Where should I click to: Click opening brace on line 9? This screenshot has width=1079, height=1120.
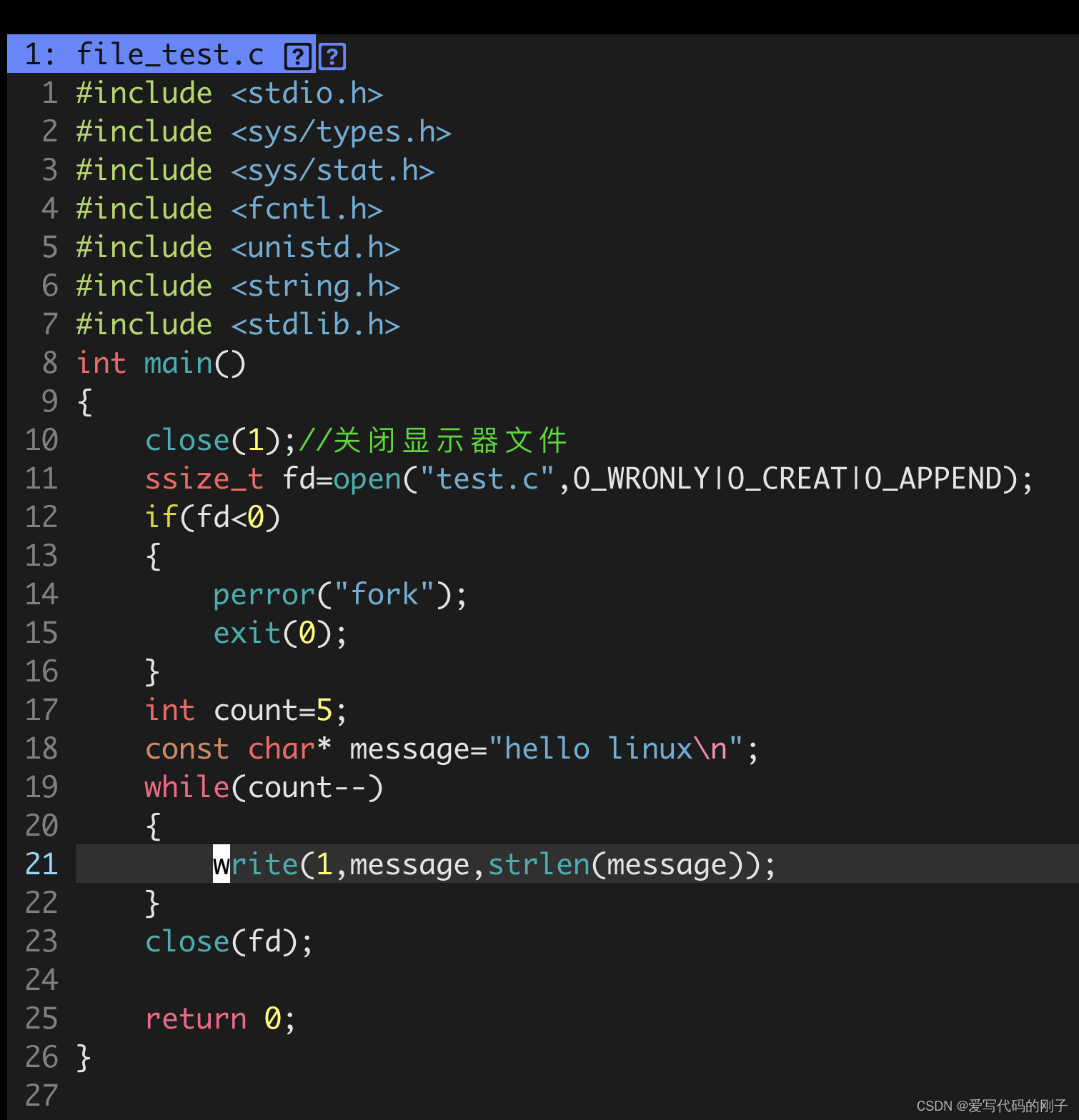coord(84,402)
